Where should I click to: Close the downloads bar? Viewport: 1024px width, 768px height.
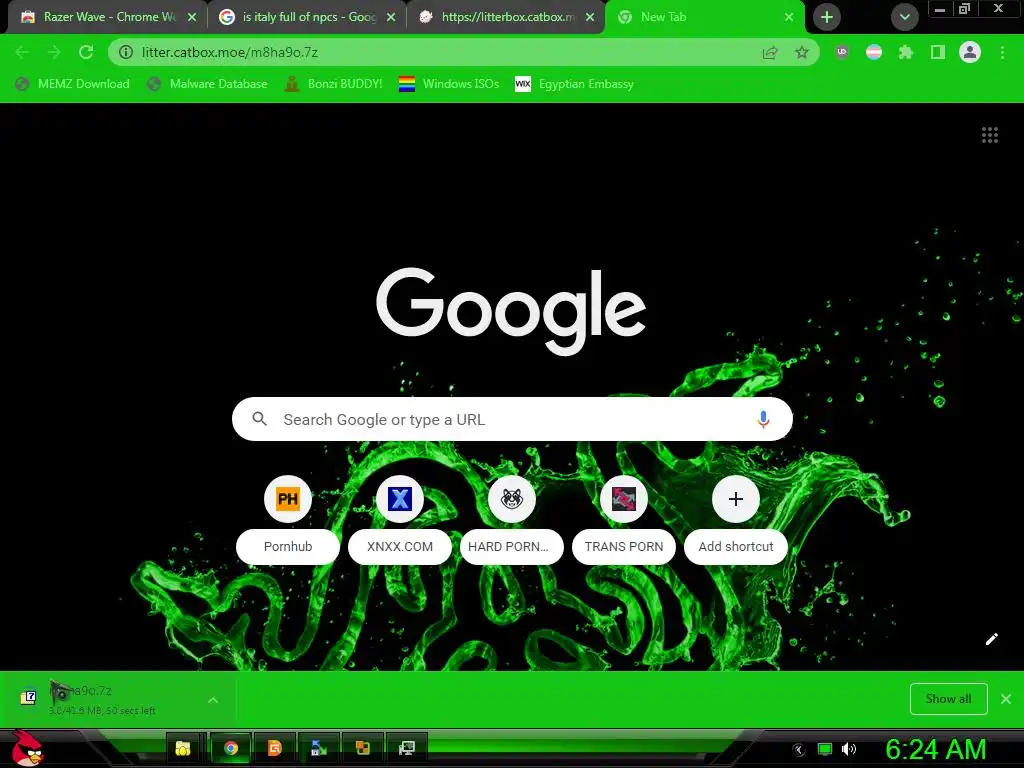(x=1006, y=699)
